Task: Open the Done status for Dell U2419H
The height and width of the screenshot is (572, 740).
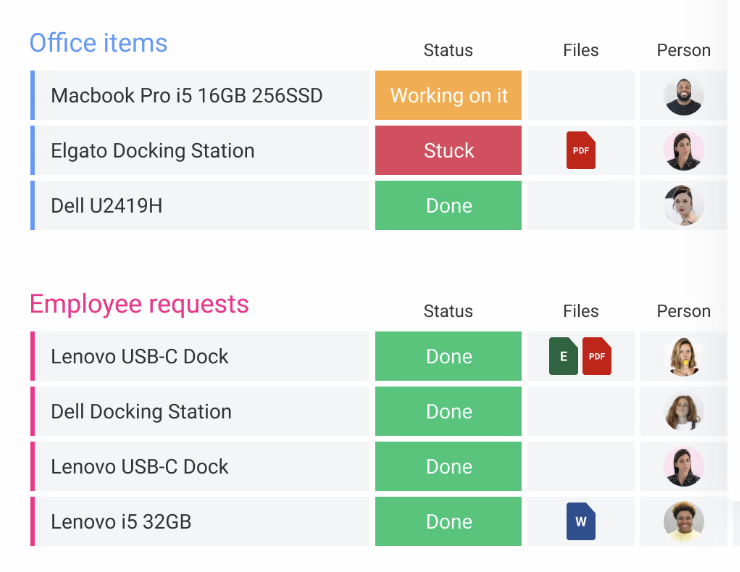Action: pyautogui.click(x=448, y=206)
